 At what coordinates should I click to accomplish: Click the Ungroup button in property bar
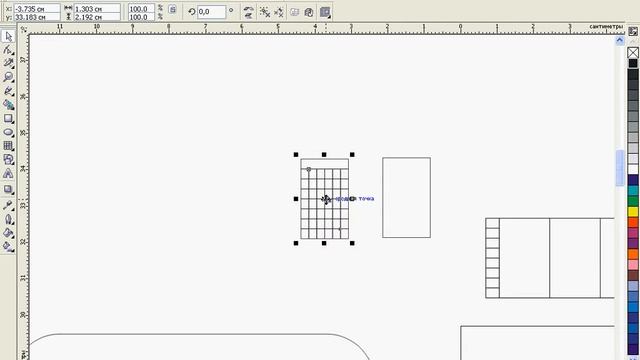tap(264, 12)
